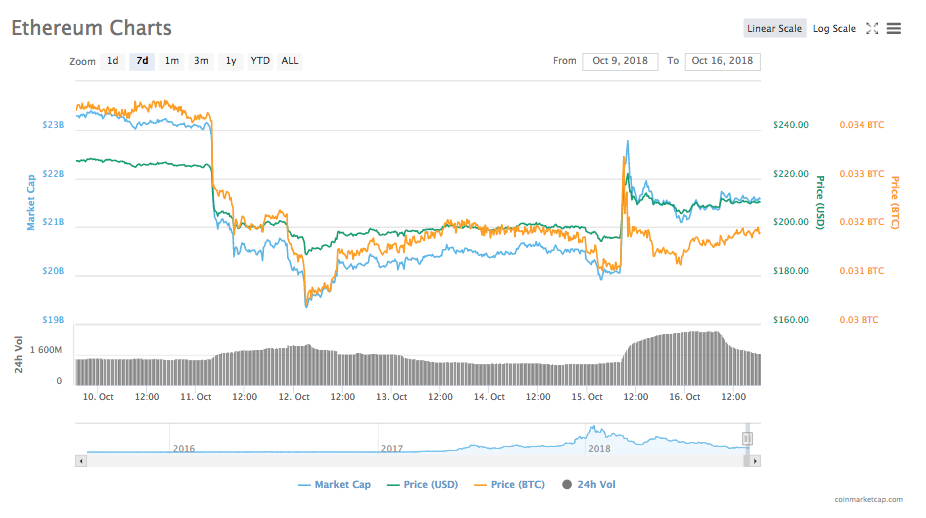Viewport: 926px width, 518px height.
Task: Toggle Price (USD) series in legend
Action: click(422, 484)
